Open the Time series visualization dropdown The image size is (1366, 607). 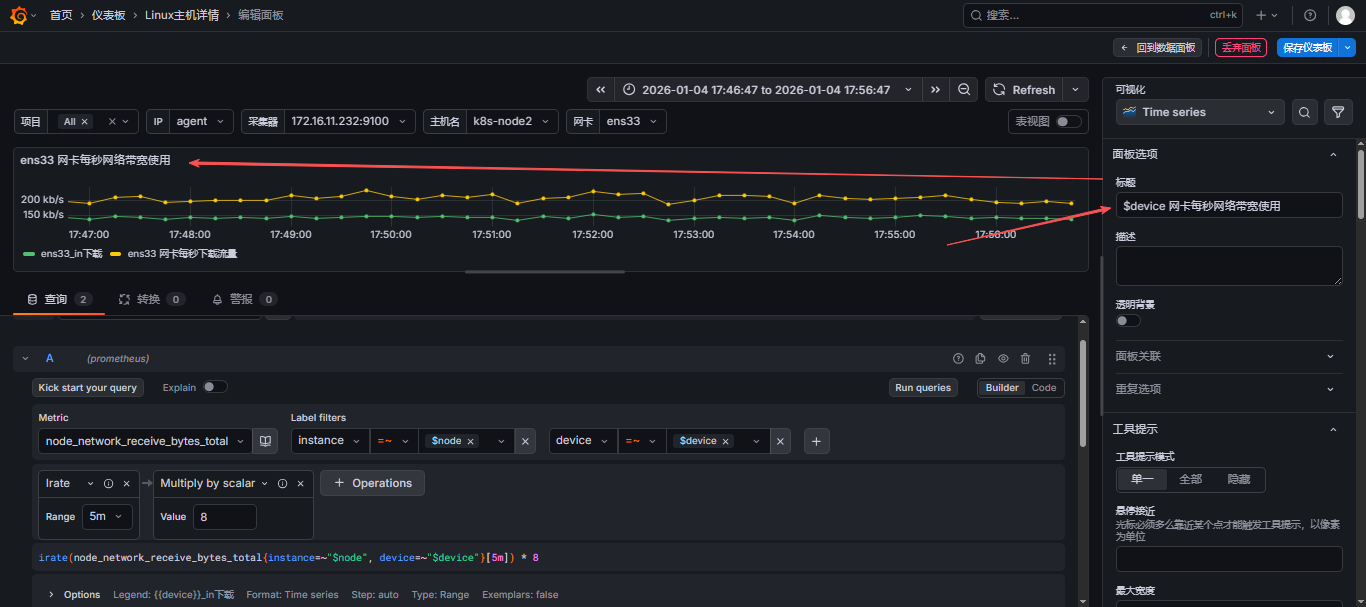point(1200,113)
